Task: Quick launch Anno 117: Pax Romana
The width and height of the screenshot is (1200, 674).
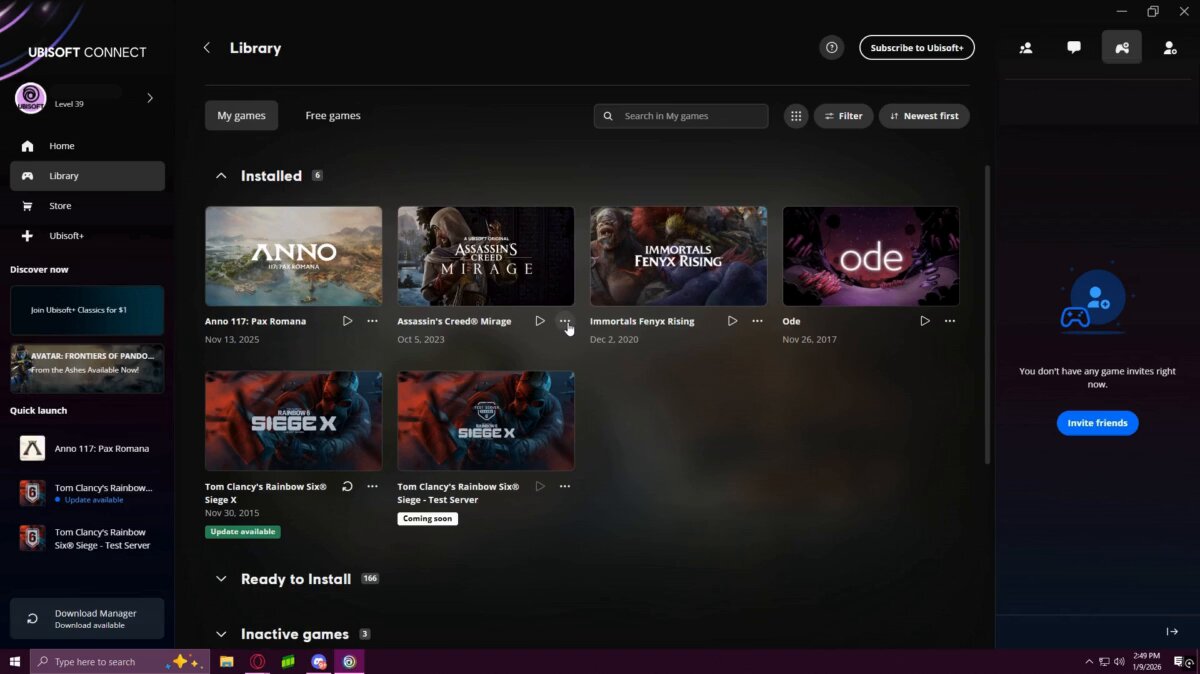Action: click(x=87, y=449)
